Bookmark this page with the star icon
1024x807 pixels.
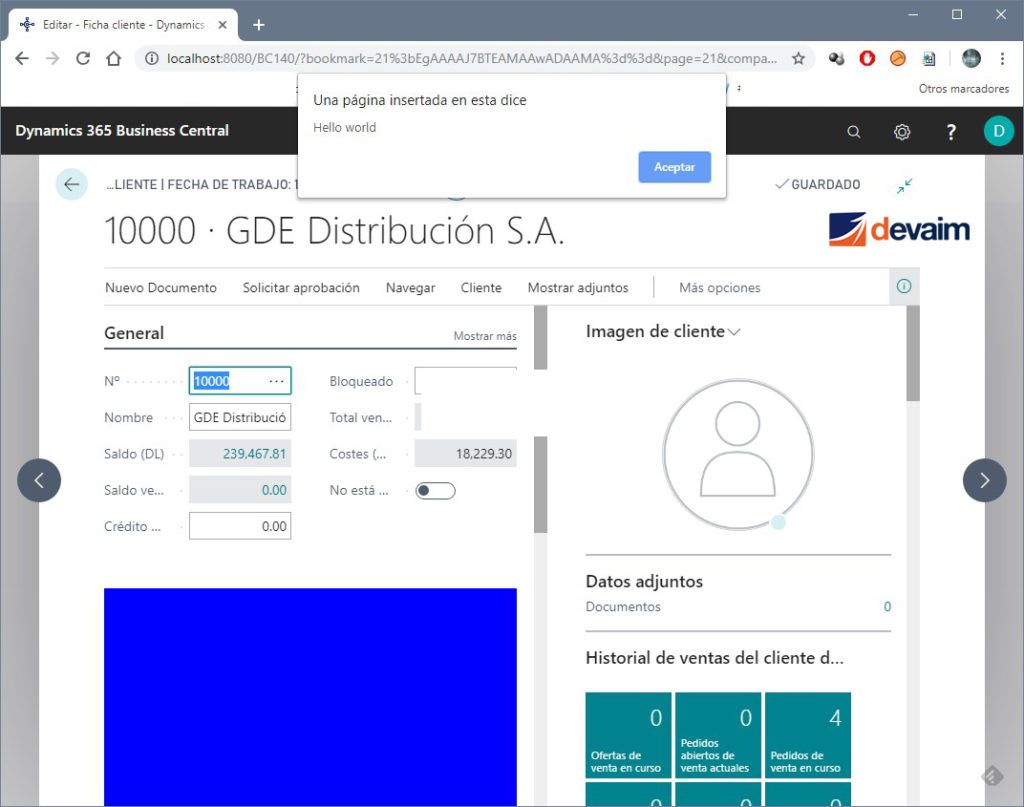(x=798, y=59)
